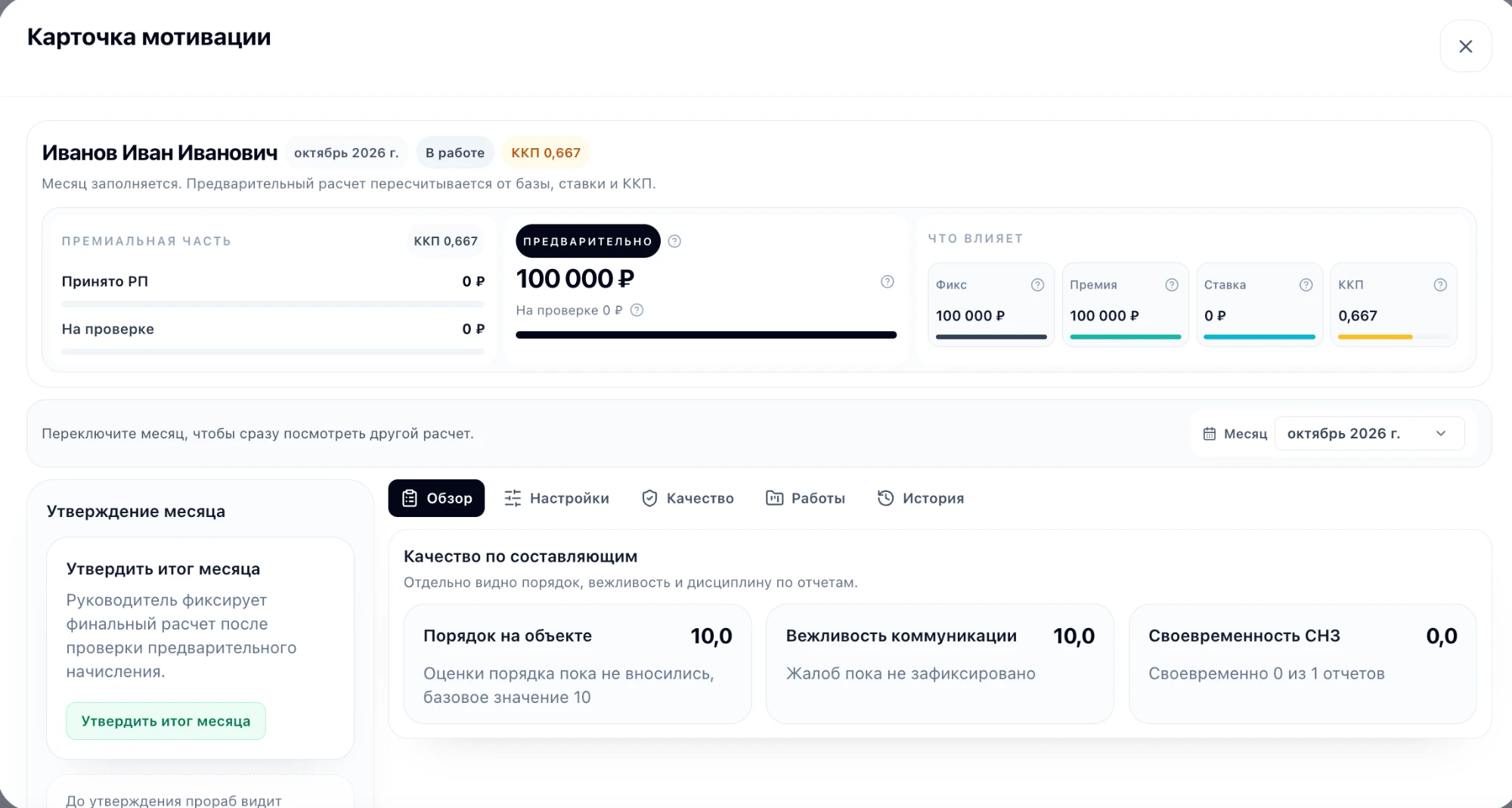
Task: Click chevron arrow in month selector
Action: coord(1440,434)
